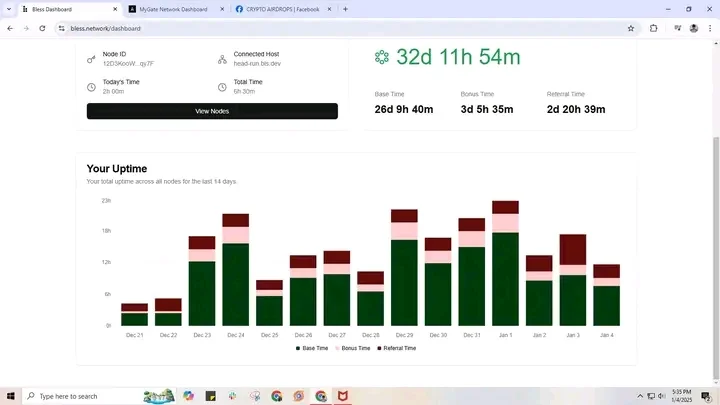Click the Dec 24 uptime bar
720x405 pixels.
pyautogui.click(x=236, y=270)
